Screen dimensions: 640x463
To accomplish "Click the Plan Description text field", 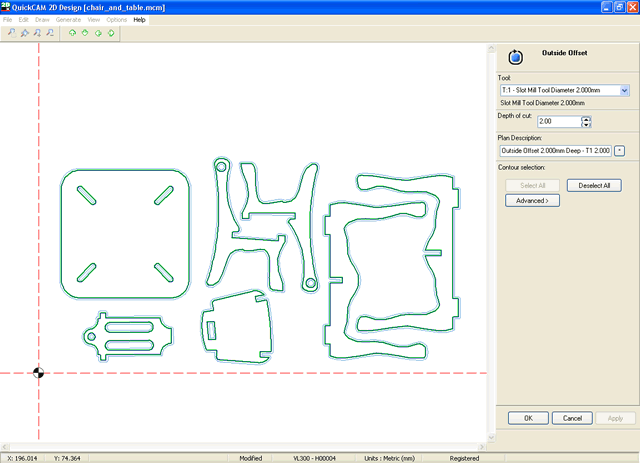I will pyautogui.click(x=556, y=151).
